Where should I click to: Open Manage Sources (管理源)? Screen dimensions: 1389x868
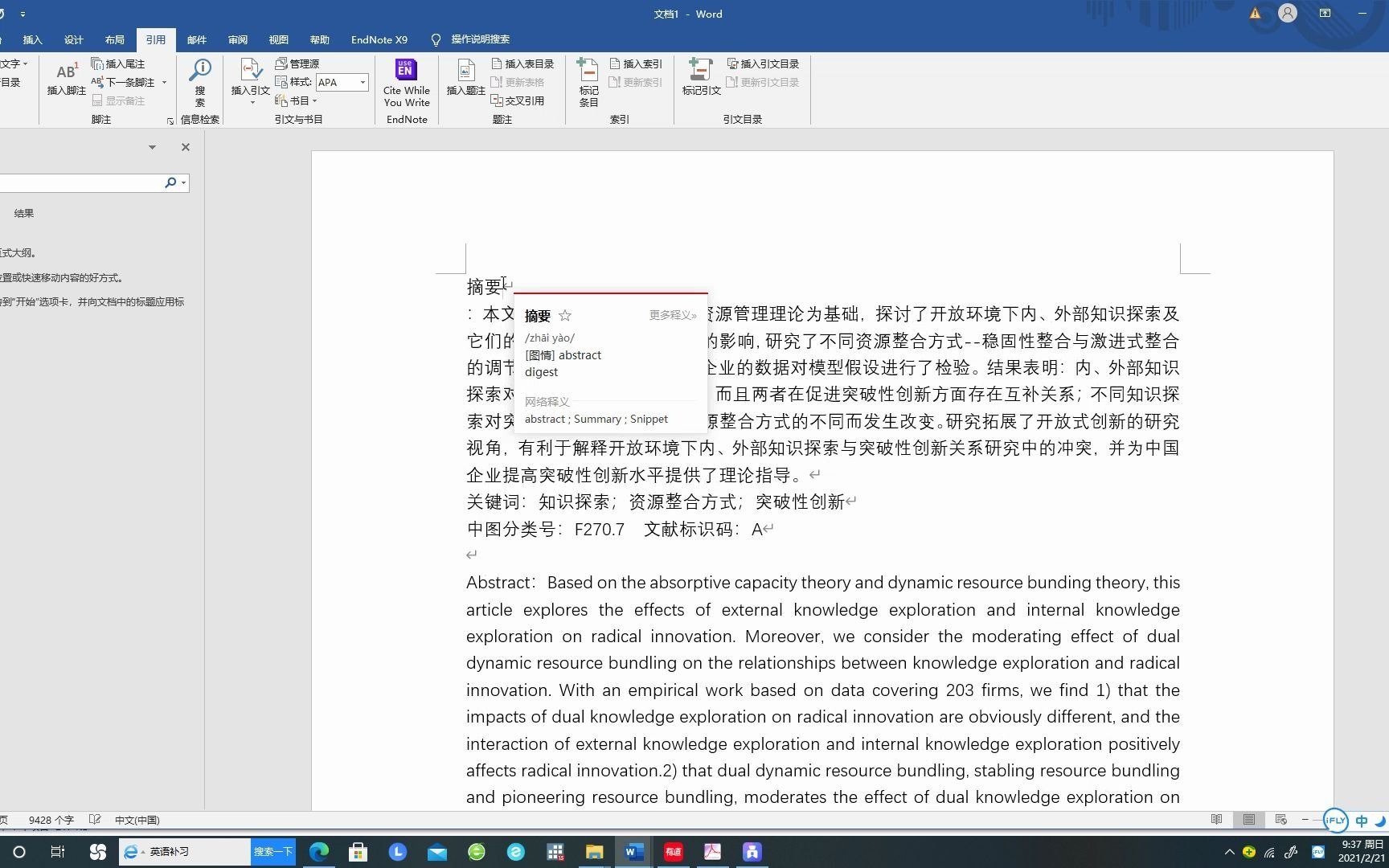[x=297, y=63]
